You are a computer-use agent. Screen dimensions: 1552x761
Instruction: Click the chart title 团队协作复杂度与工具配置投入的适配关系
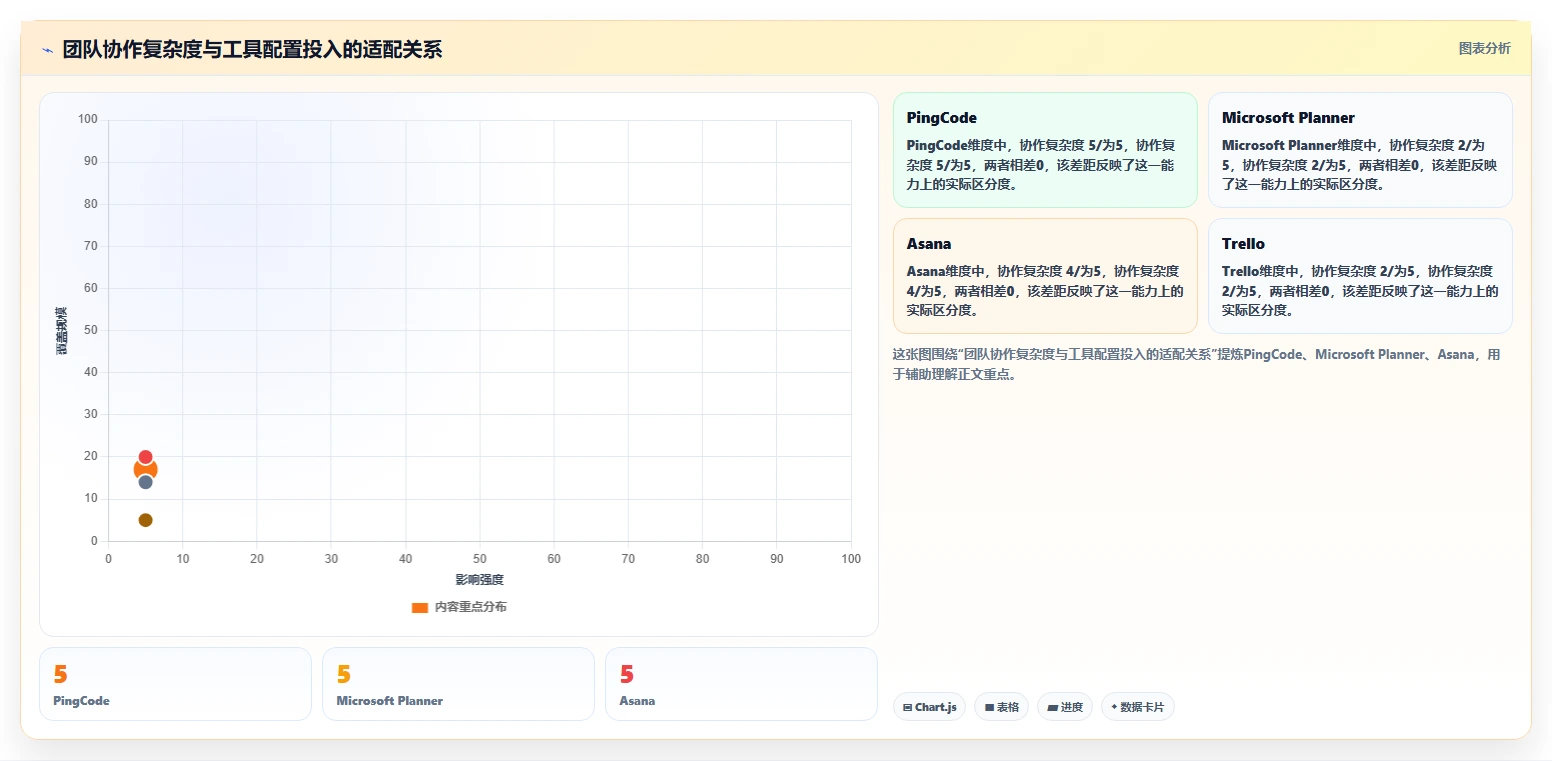(x=252, y=50)
